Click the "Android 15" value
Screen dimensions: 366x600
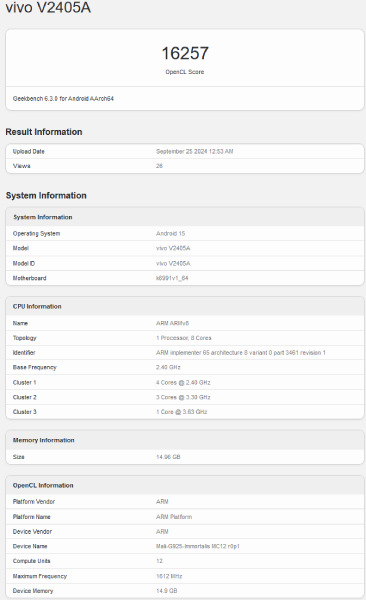(170, 234)
